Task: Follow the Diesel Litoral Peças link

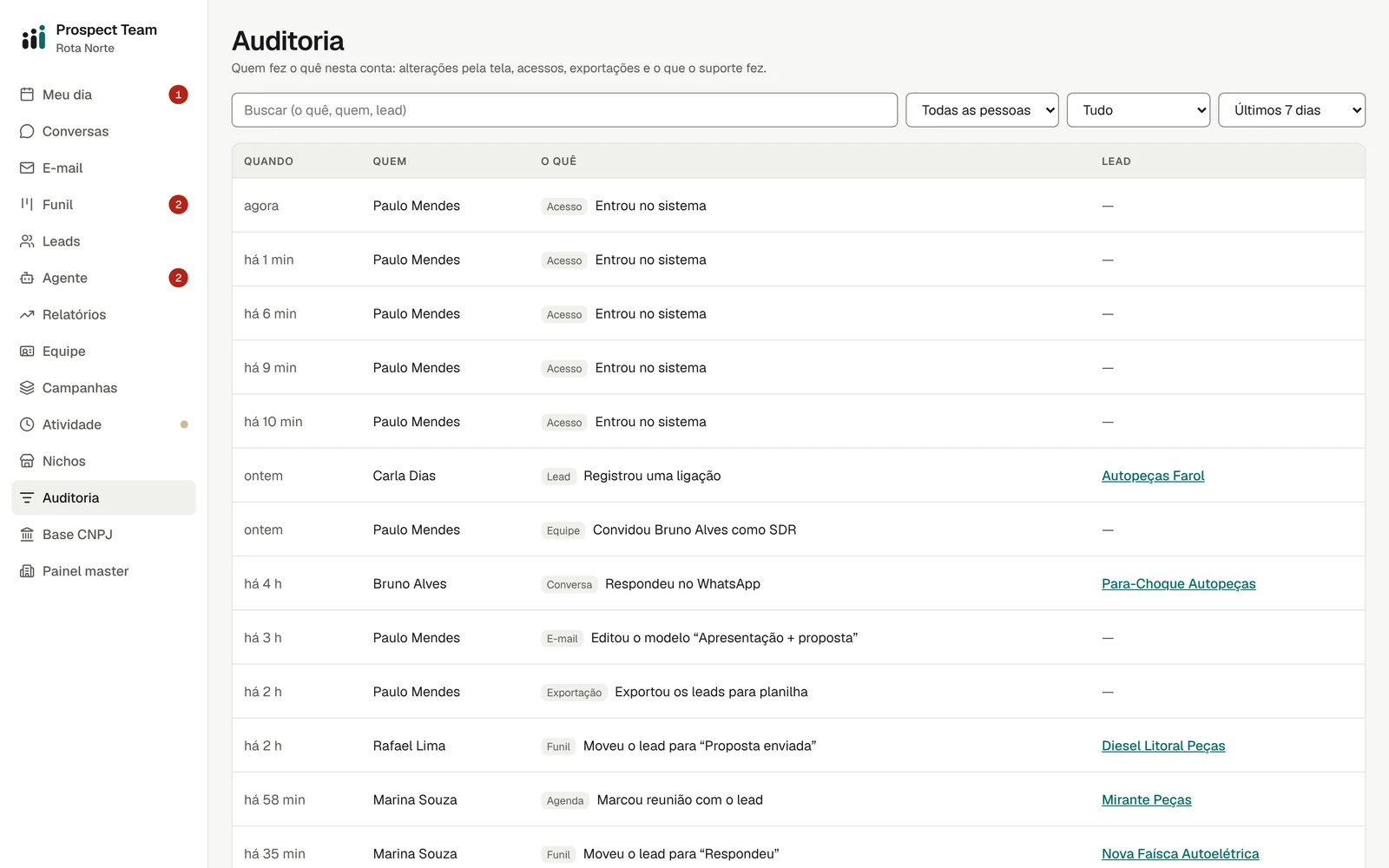Action: pyautogui.click(x=1163, y=746)
